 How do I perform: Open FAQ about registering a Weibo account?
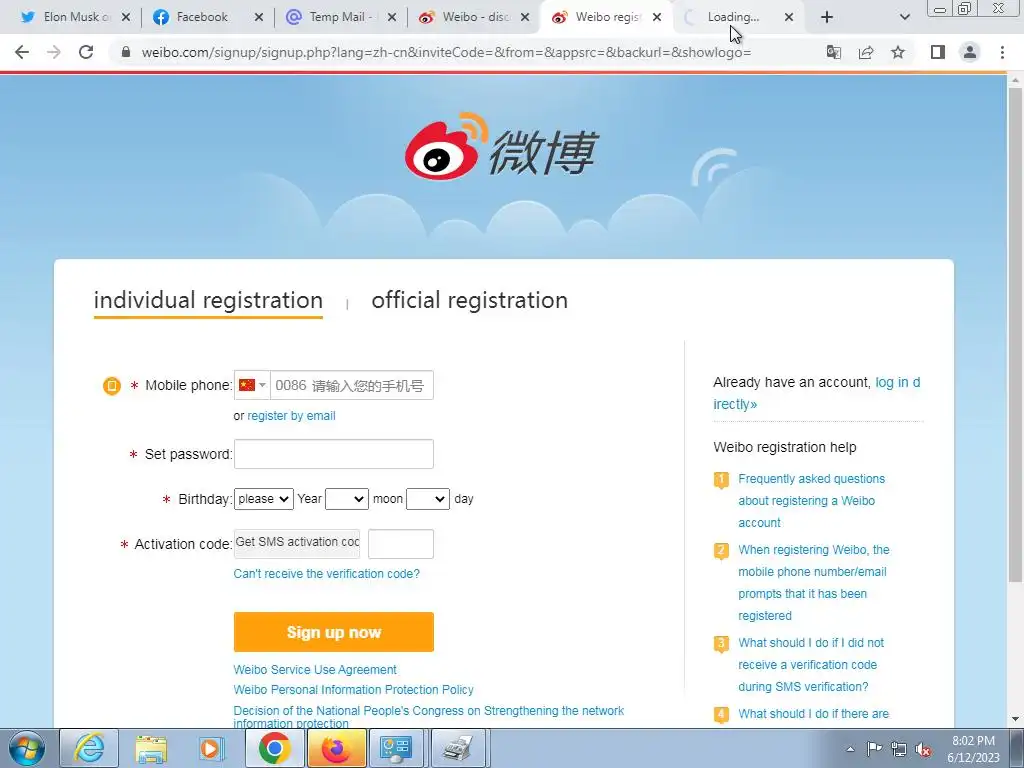(811, 501)
